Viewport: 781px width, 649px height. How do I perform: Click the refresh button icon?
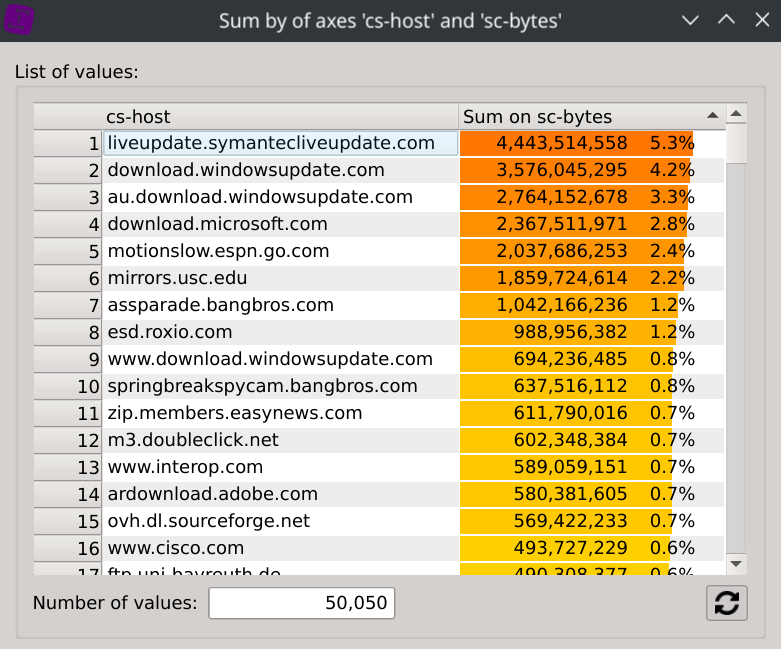[x=726, y=603]
